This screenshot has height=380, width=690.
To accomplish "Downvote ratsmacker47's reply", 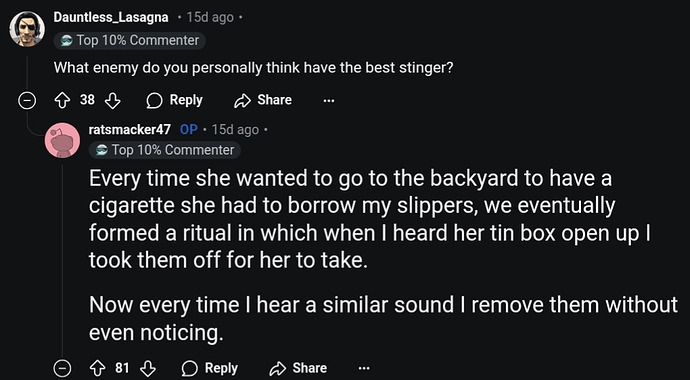I will [x=148, y=369].
